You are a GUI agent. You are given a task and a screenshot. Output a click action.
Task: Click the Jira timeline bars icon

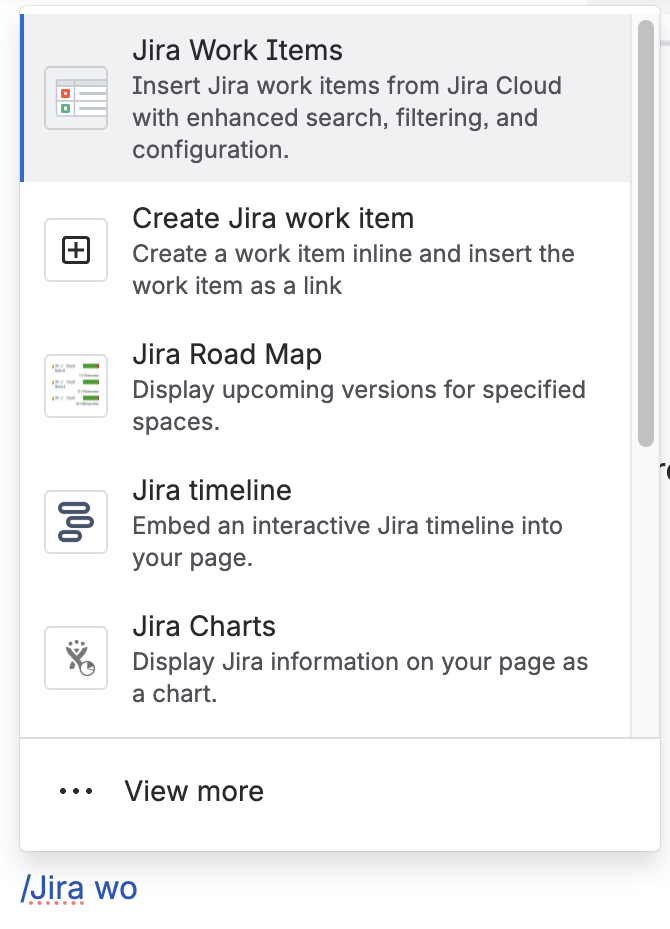point(76,522)
